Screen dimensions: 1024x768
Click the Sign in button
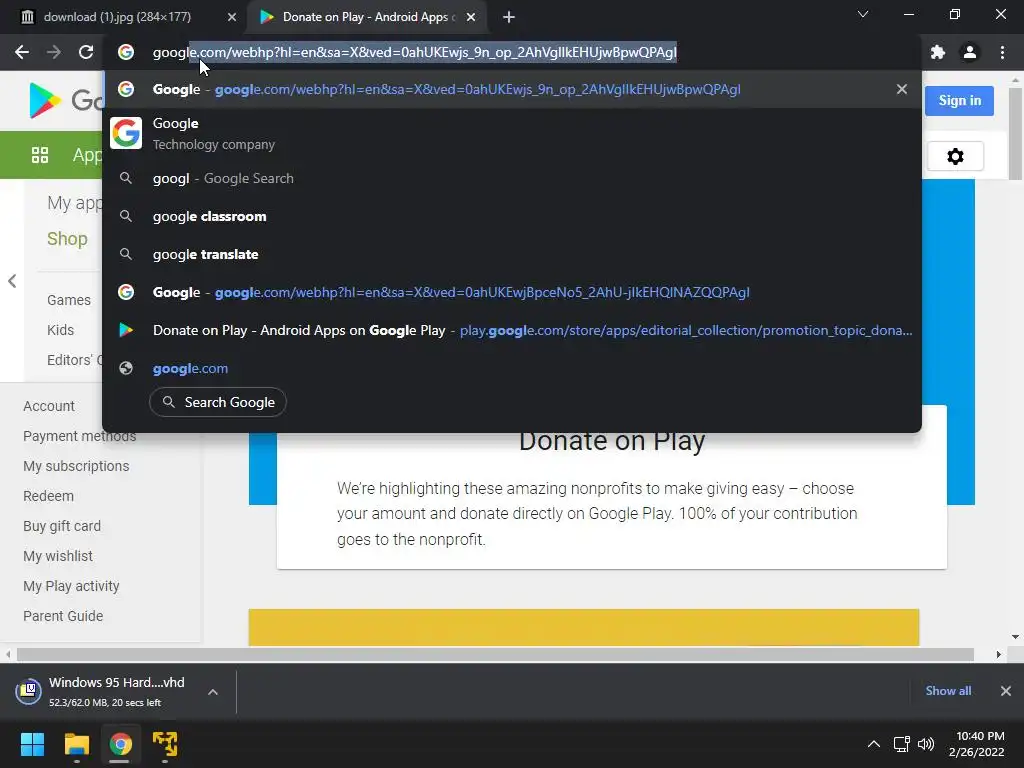959,101
